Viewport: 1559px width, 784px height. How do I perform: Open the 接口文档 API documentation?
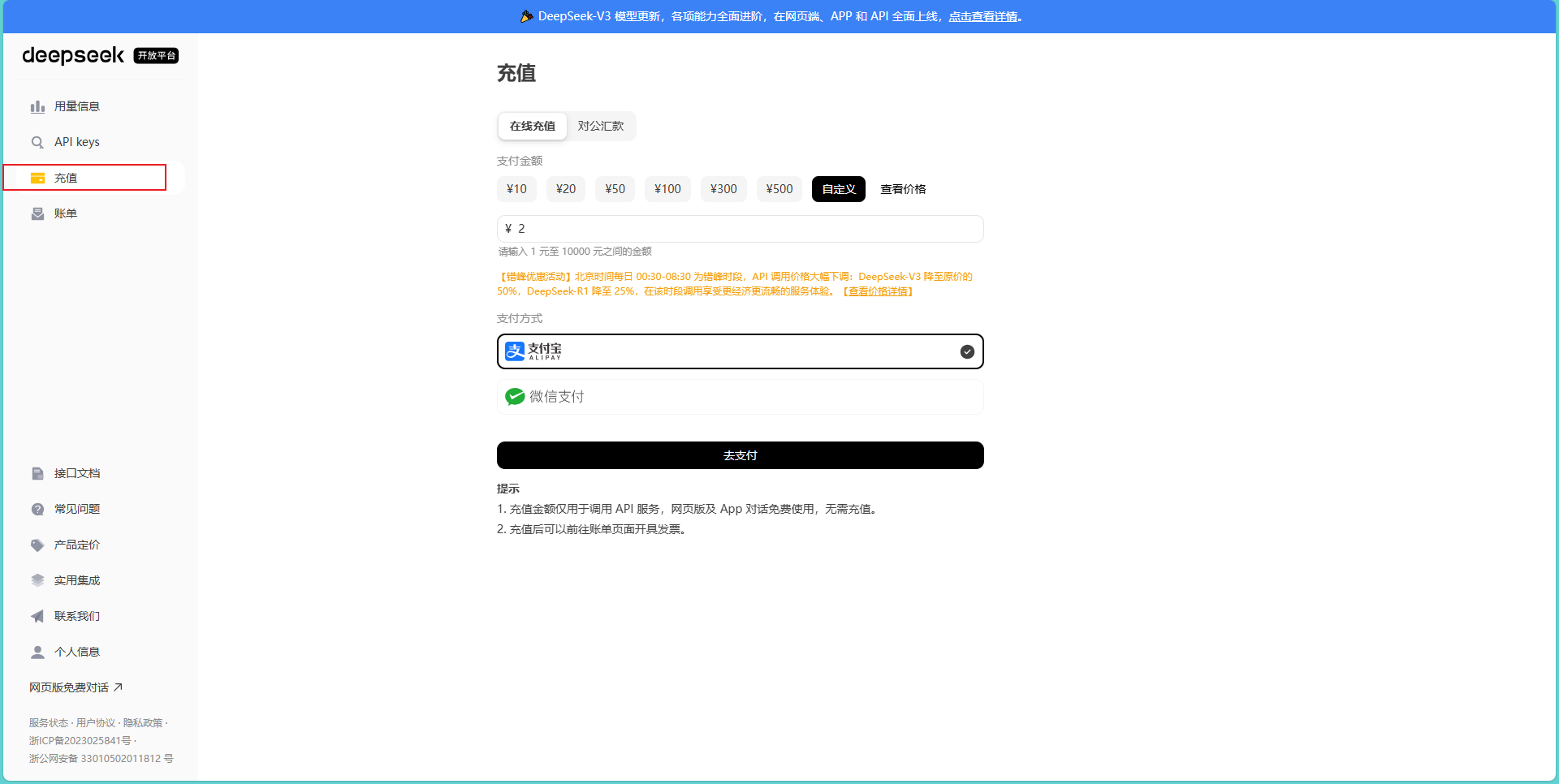pyautogui.click(x=77, y=473)
